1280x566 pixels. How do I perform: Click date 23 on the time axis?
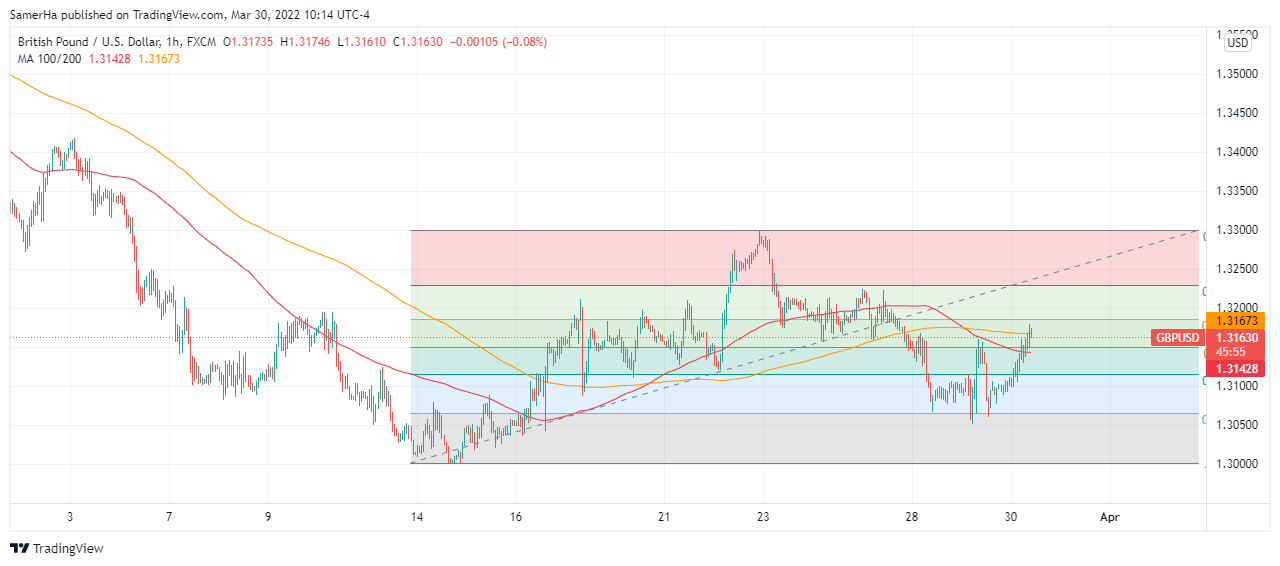click(x=763, y=517)
